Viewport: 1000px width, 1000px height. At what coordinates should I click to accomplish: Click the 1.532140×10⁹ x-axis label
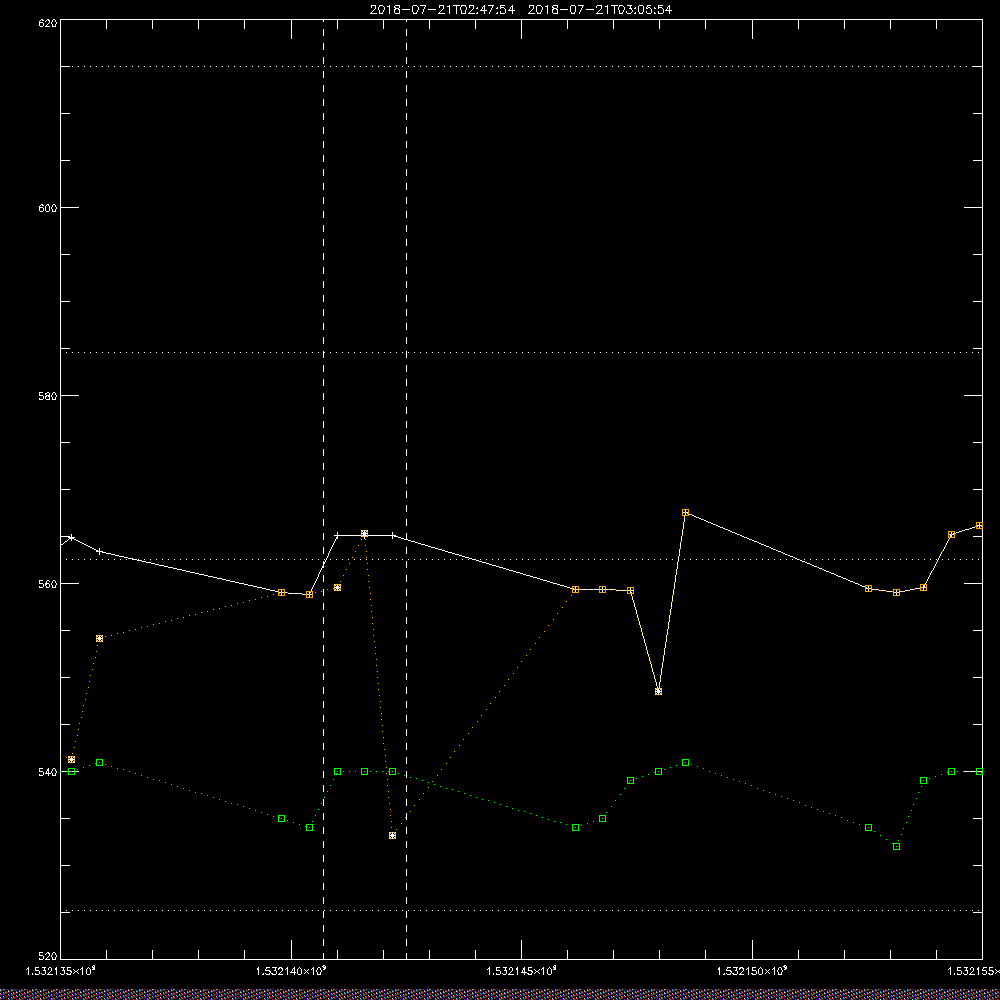coord(291,971)
